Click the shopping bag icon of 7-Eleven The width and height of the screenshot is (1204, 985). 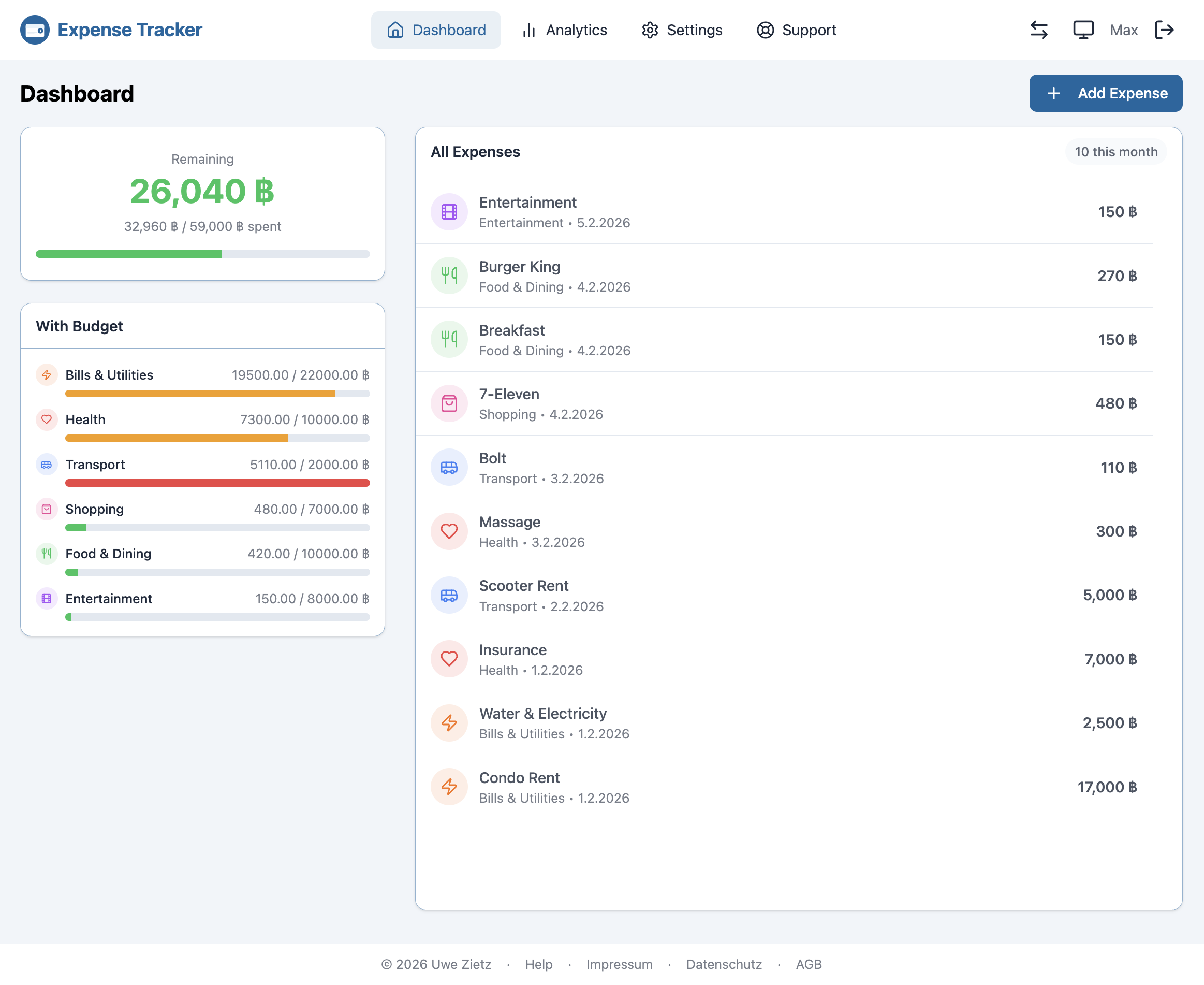click(x=449, y=403)
